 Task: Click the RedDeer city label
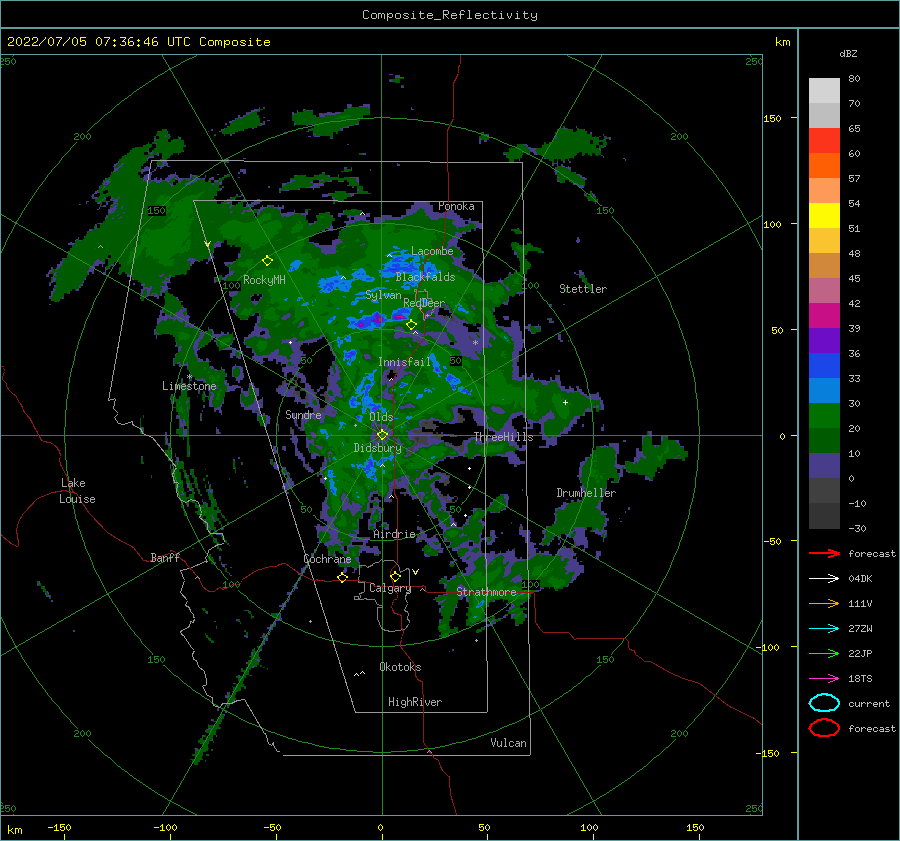click(424, 303)
